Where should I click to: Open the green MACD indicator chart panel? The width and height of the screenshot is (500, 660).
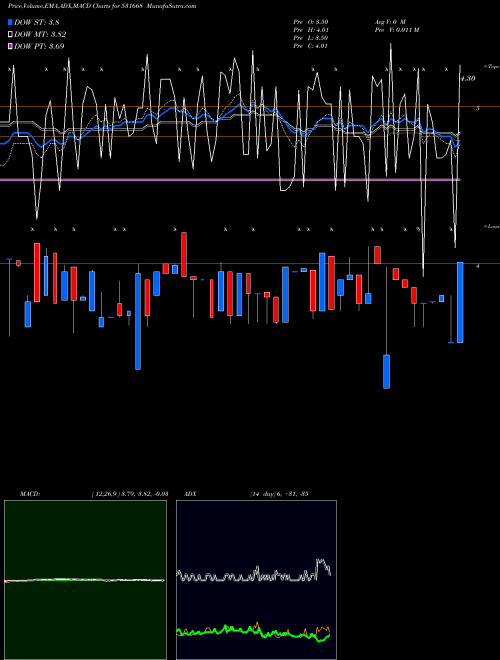(x=85, y=580)
